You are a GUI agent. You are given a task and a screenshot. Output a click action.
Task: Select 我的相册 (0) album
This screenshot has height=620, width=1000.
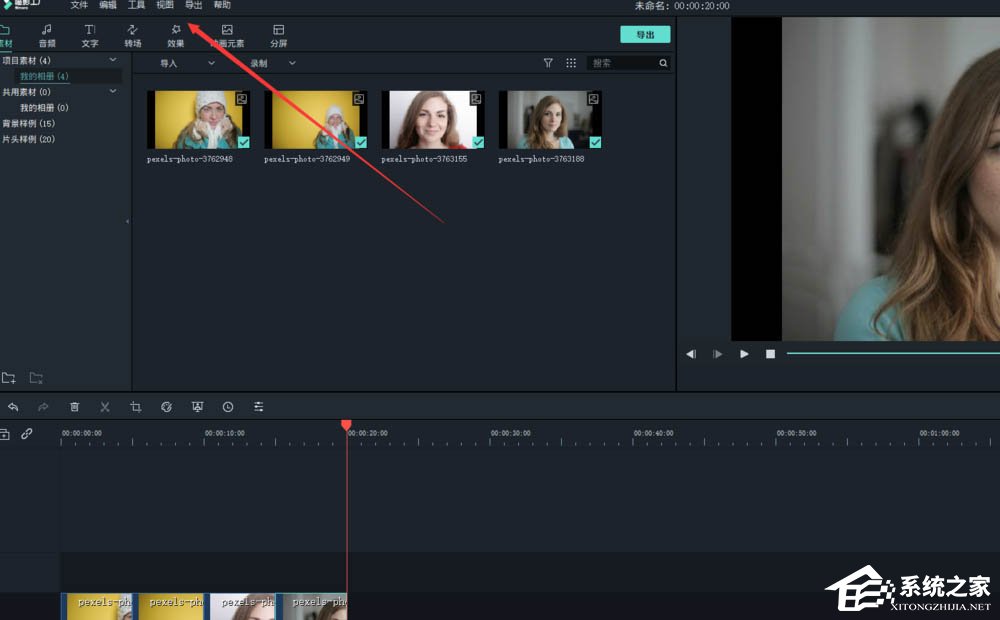[44, 107]
